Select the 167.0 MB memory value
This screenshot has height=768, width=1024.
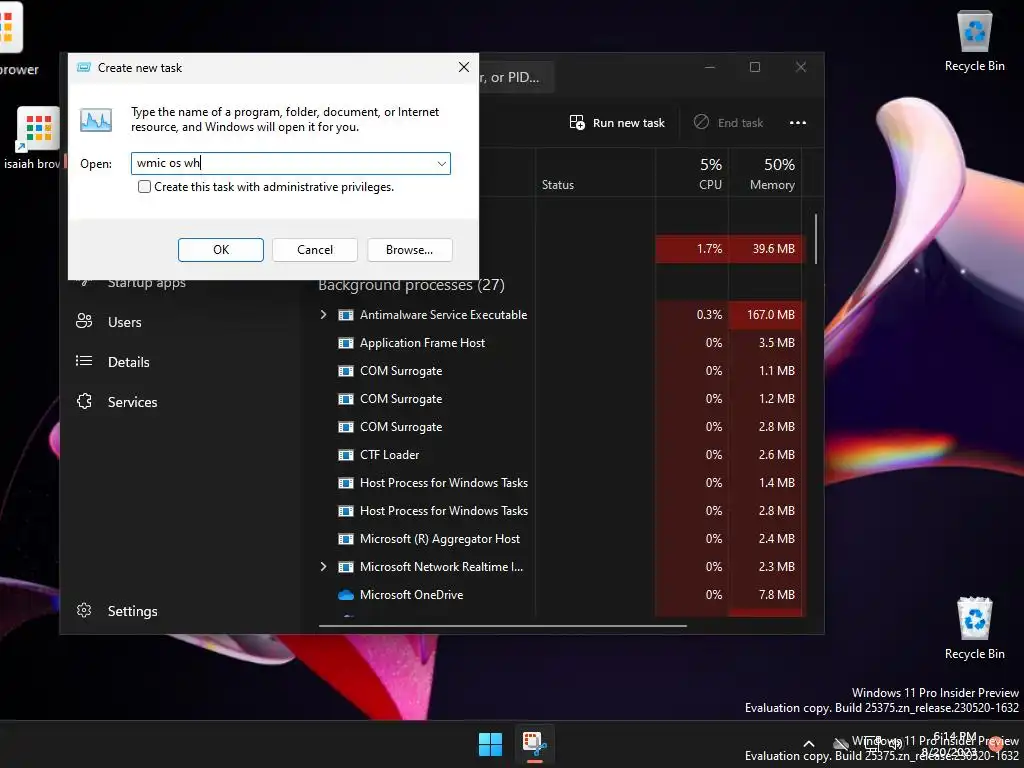pos(771,315)
